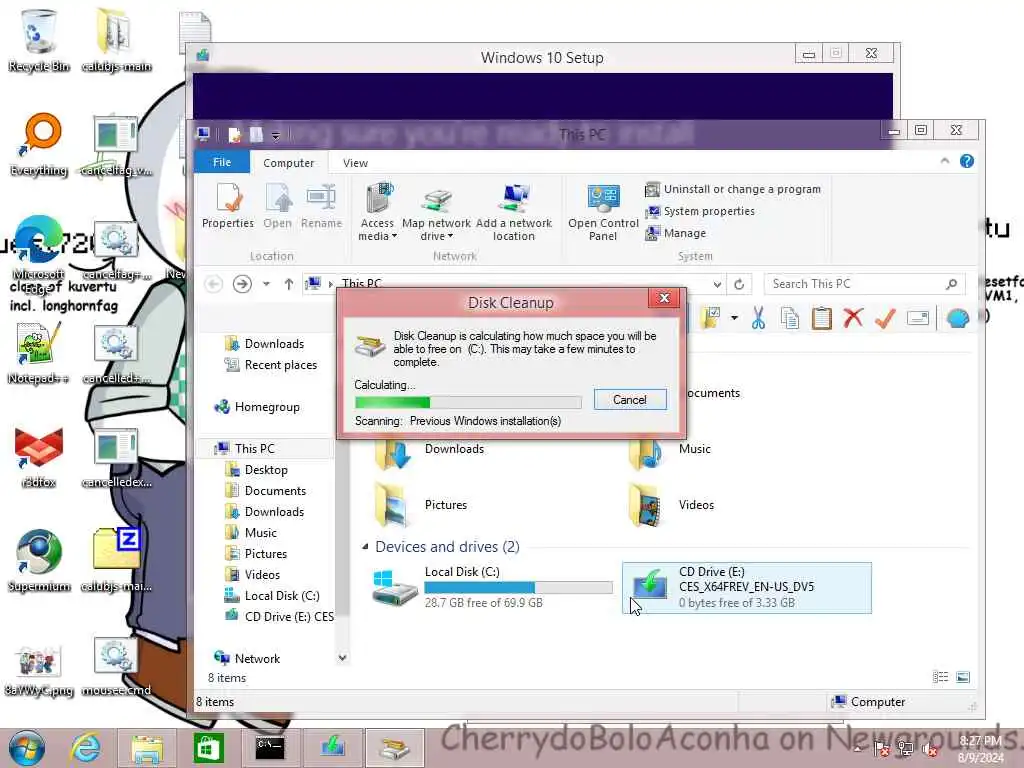Switch to Command Prompt taskbar button
The image size is (1024, 768).
coord(270,748)
